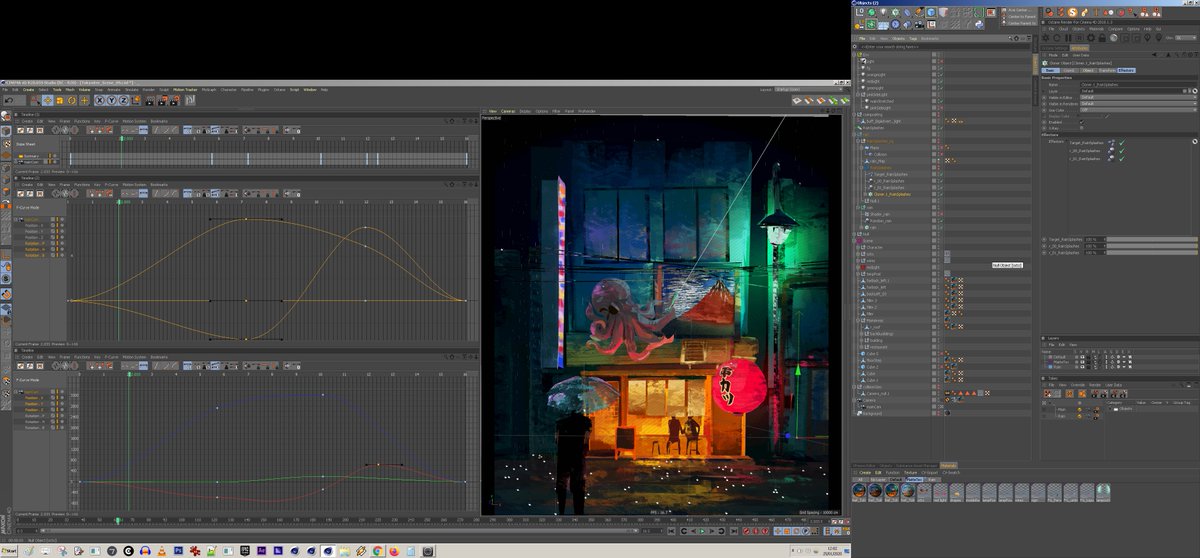Click the cloner Name input field
Viewport: 1200px width, 558px height.
1138,85
